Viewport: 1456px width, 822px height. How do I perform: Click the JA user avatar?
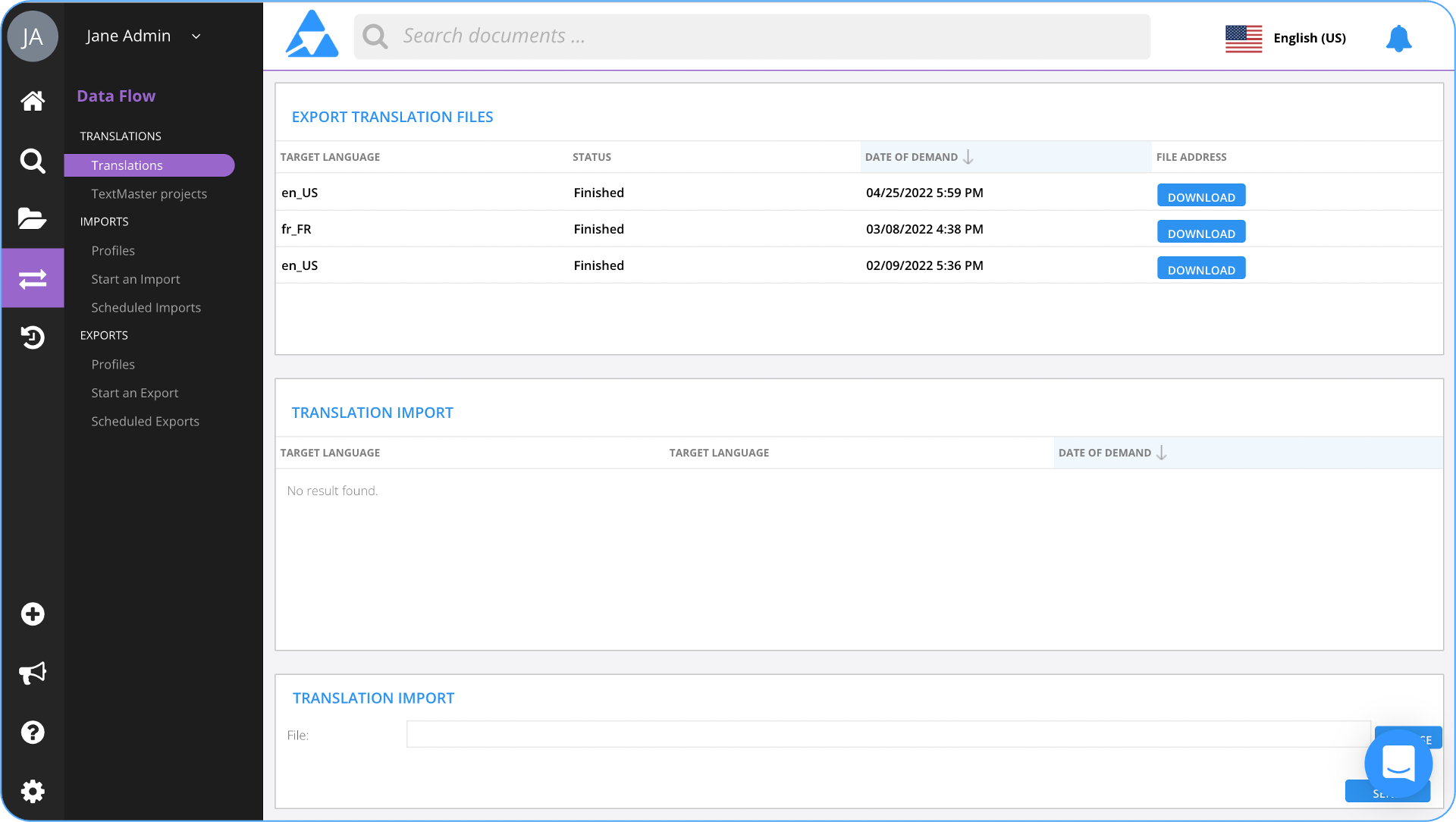(x=33, y=36)
